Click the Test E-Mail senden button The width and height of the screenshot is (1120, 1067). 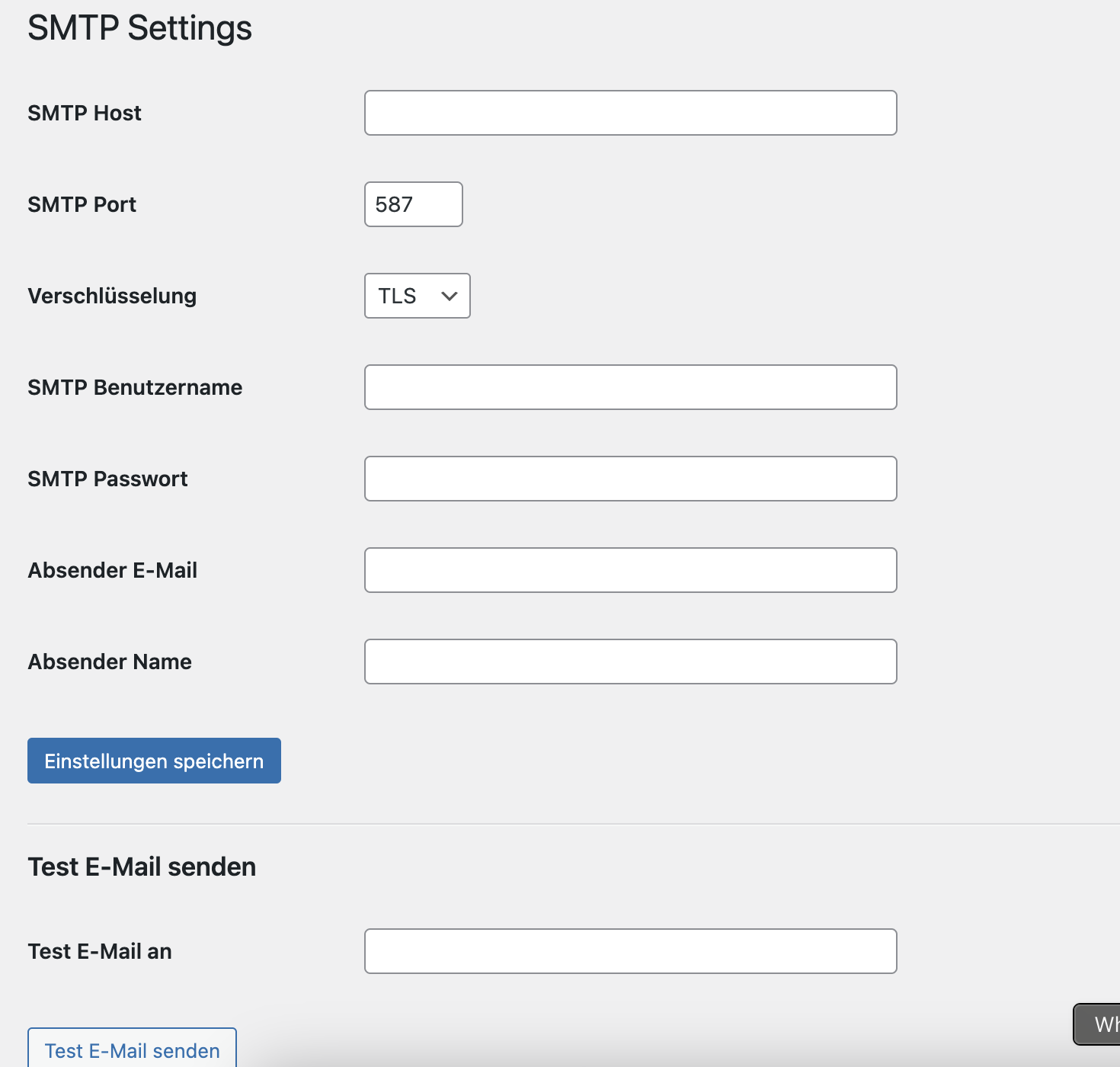(132, 1049)
